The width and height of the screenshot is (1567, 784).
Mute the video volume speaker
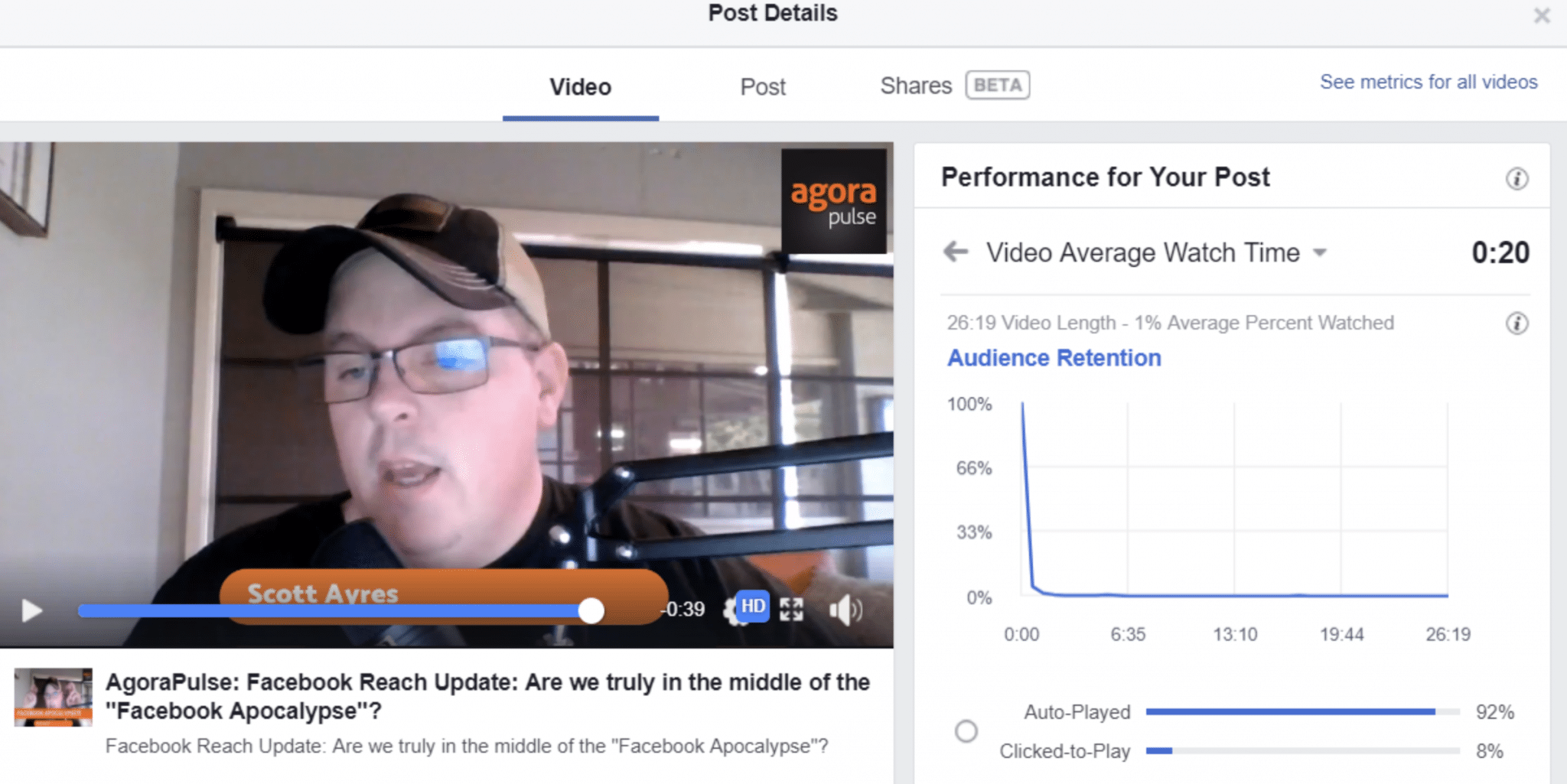(845, 610)
